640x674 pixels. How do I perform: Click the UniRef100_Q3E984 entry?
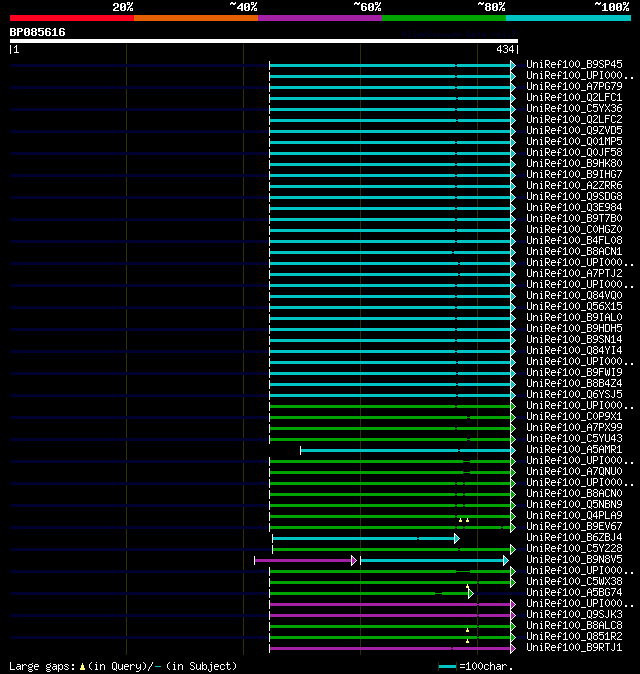574,208
